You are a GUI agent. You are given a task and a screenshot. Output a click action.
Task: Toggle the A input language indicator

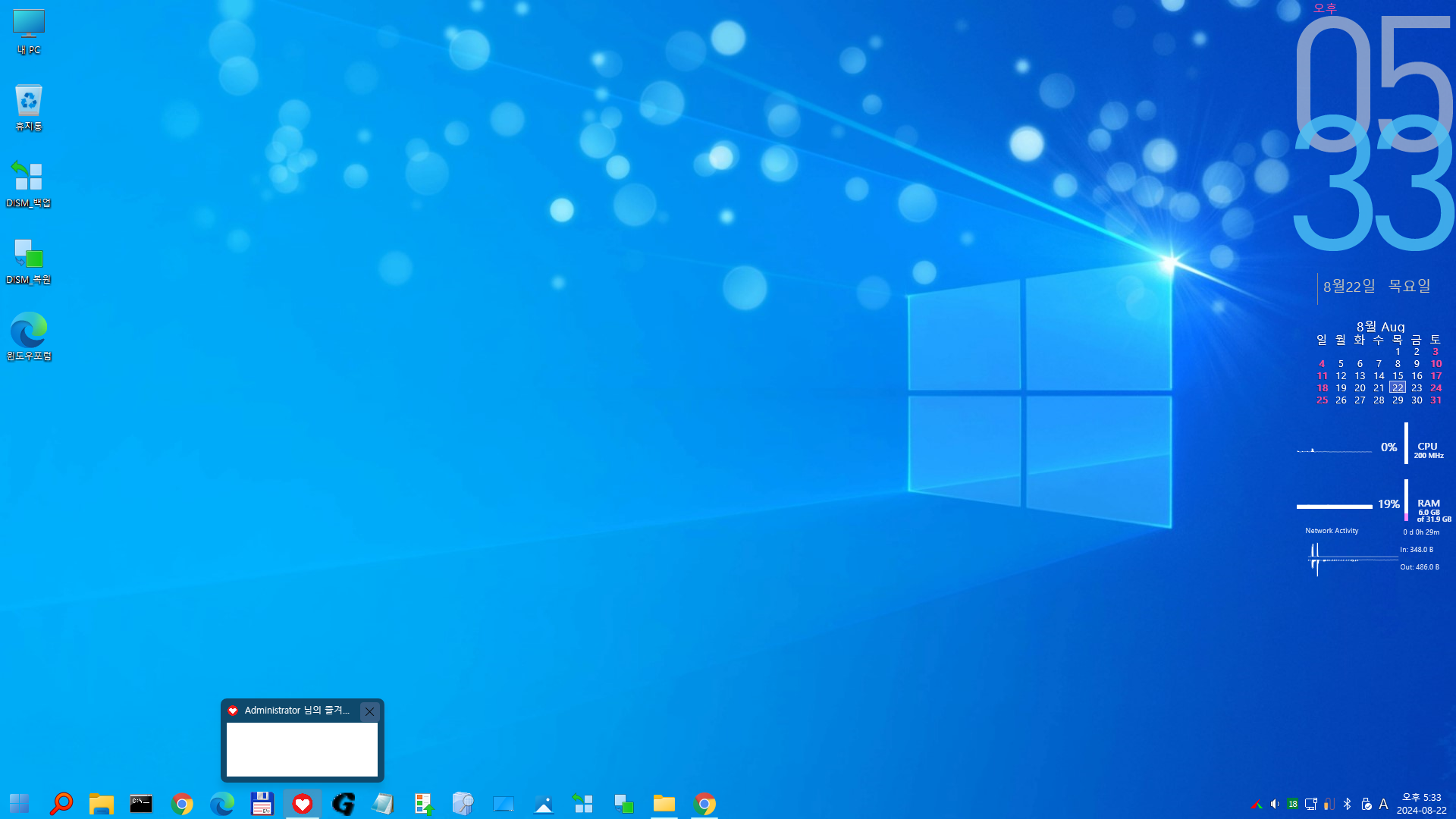click(x=1383, y=804)
